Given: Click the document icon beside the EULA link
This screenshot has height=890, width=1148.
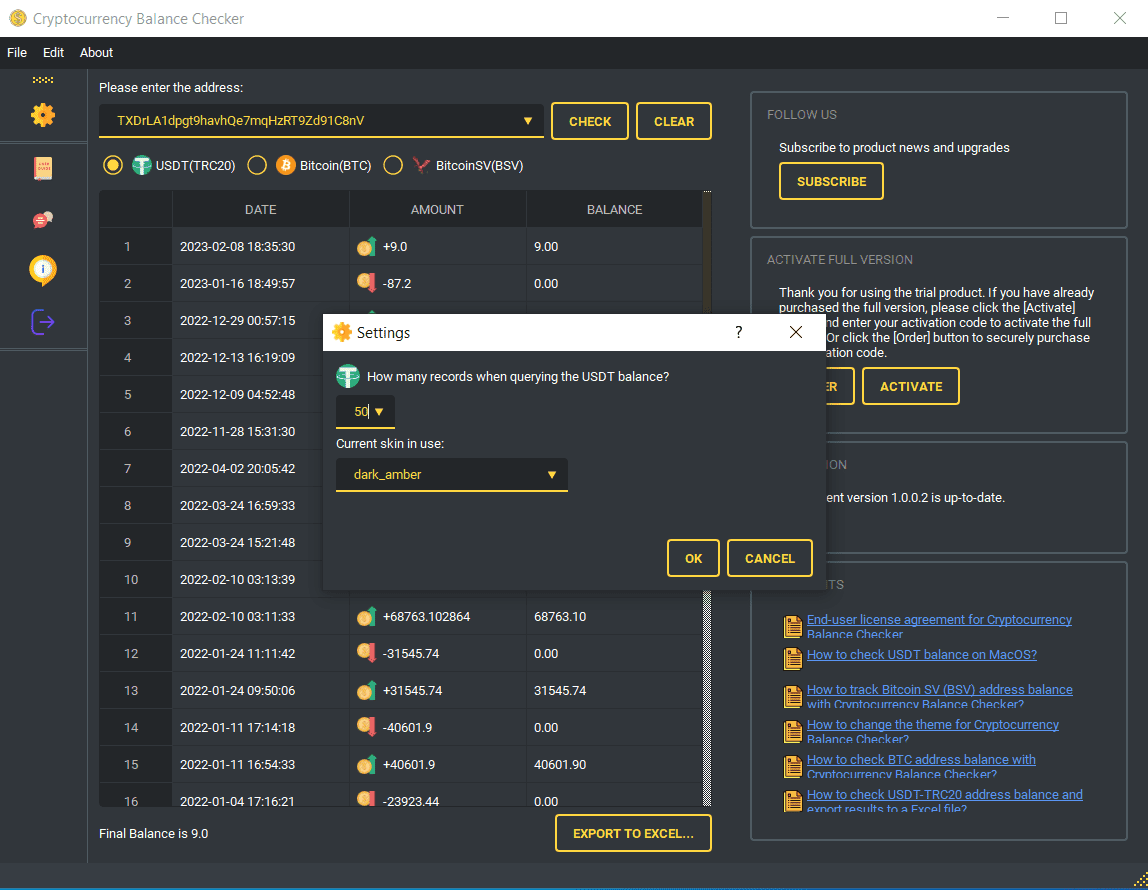Looking at the screenshot, I should [x=792, y=626].
